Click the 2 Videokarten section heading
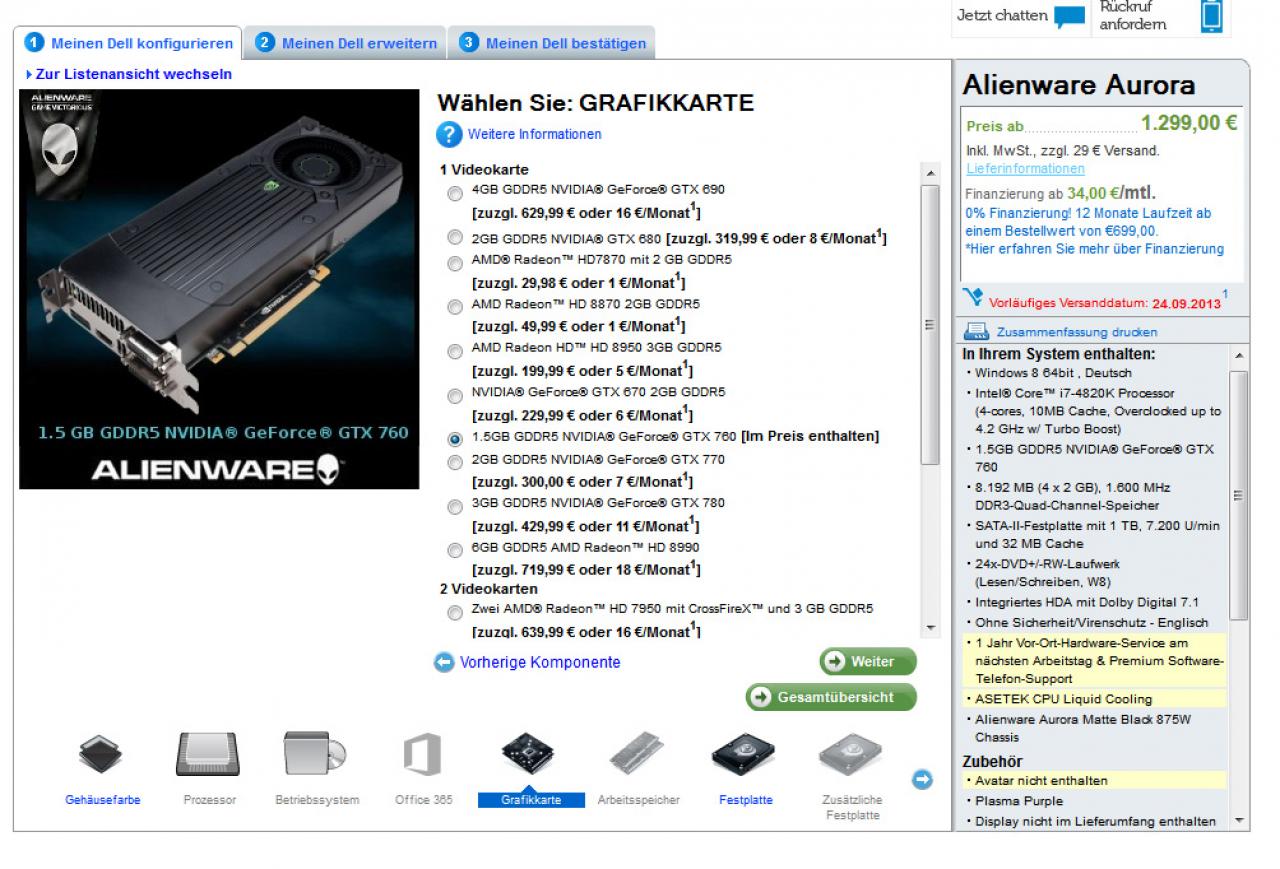The image size is (1280, 869). [x=488, y=589]
